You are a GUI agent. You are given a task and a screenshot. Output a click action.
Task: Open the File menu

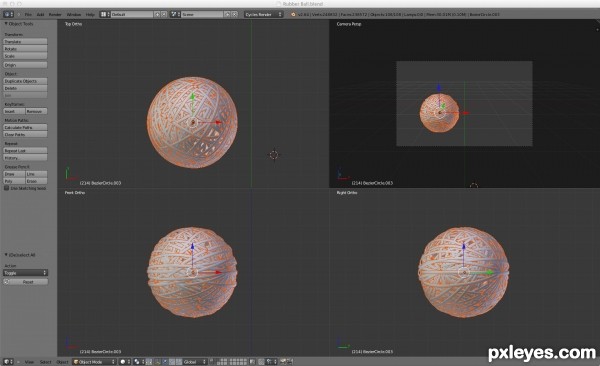coord(28,15)
